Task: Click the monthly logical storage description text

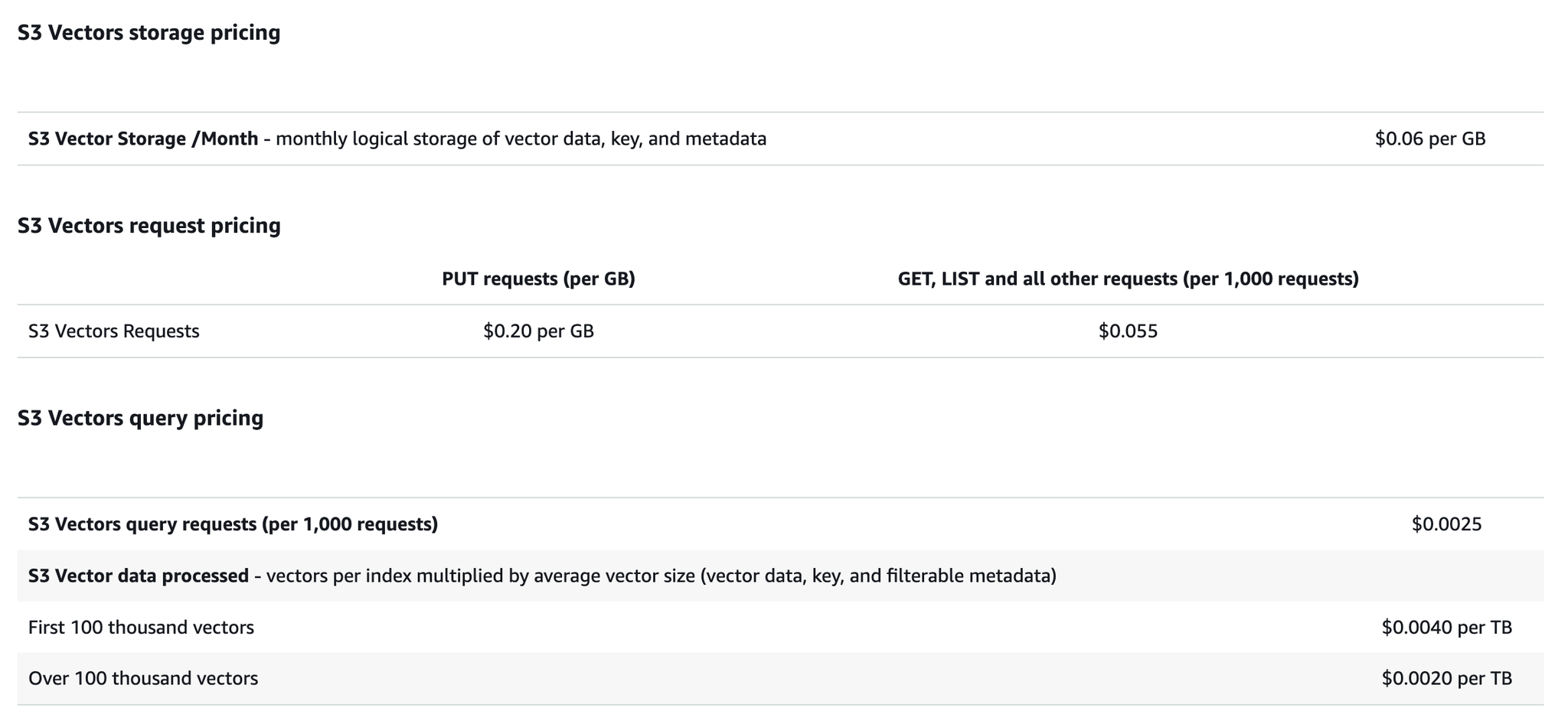Action: pyautogui.click(x=521, y=139)
